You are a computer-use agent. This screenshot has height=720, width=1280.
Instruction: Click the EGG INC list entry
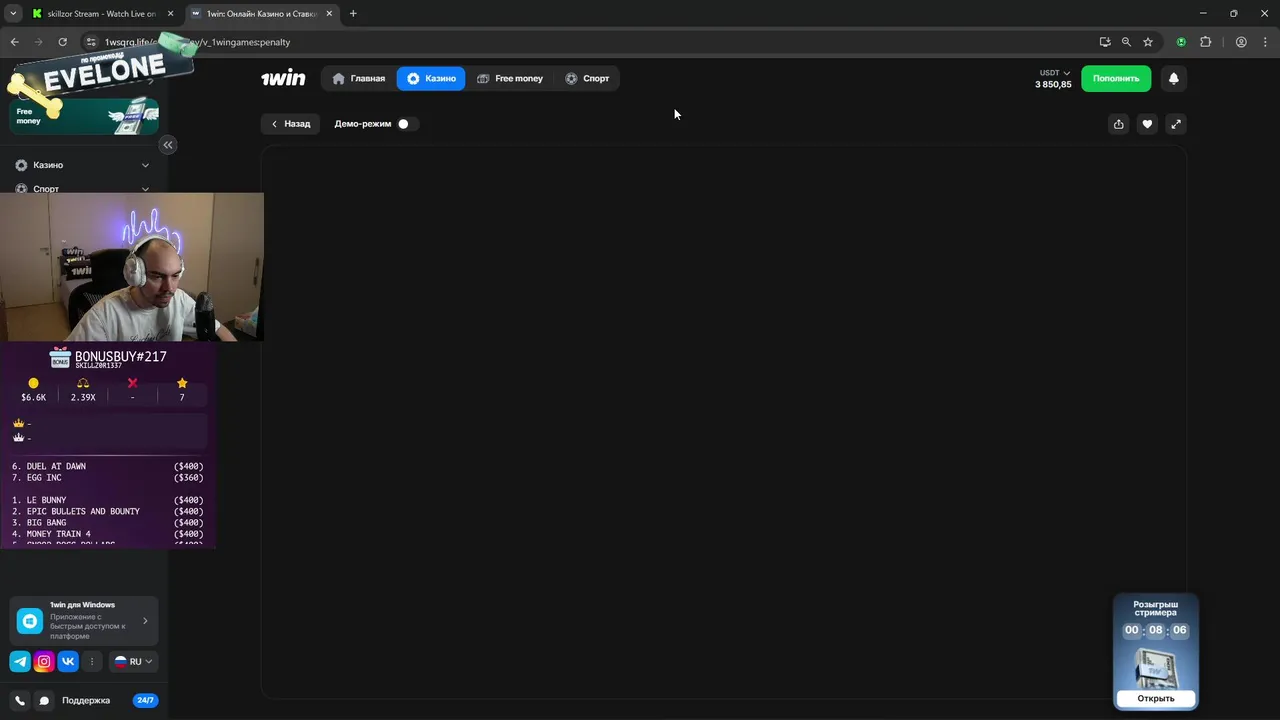107,478
